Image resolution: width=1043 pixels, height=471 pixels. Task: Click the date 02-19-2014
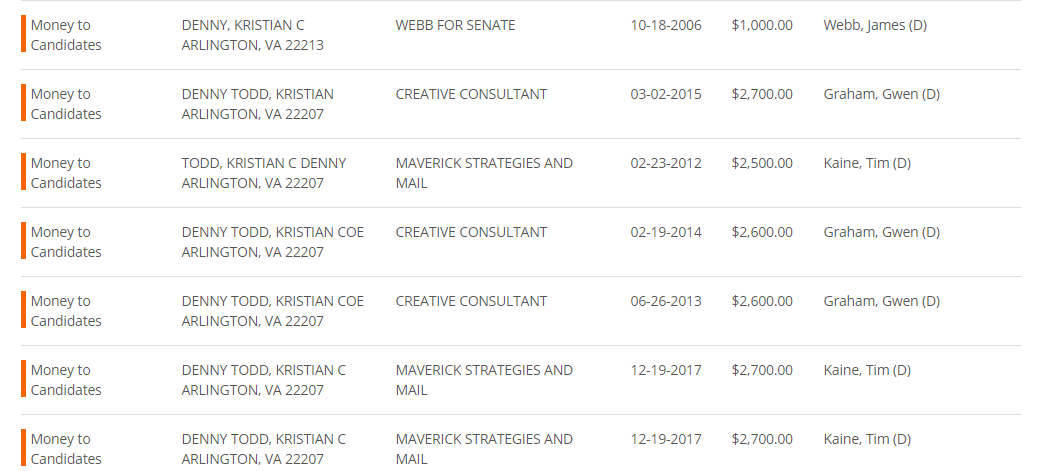coord(666,232)
